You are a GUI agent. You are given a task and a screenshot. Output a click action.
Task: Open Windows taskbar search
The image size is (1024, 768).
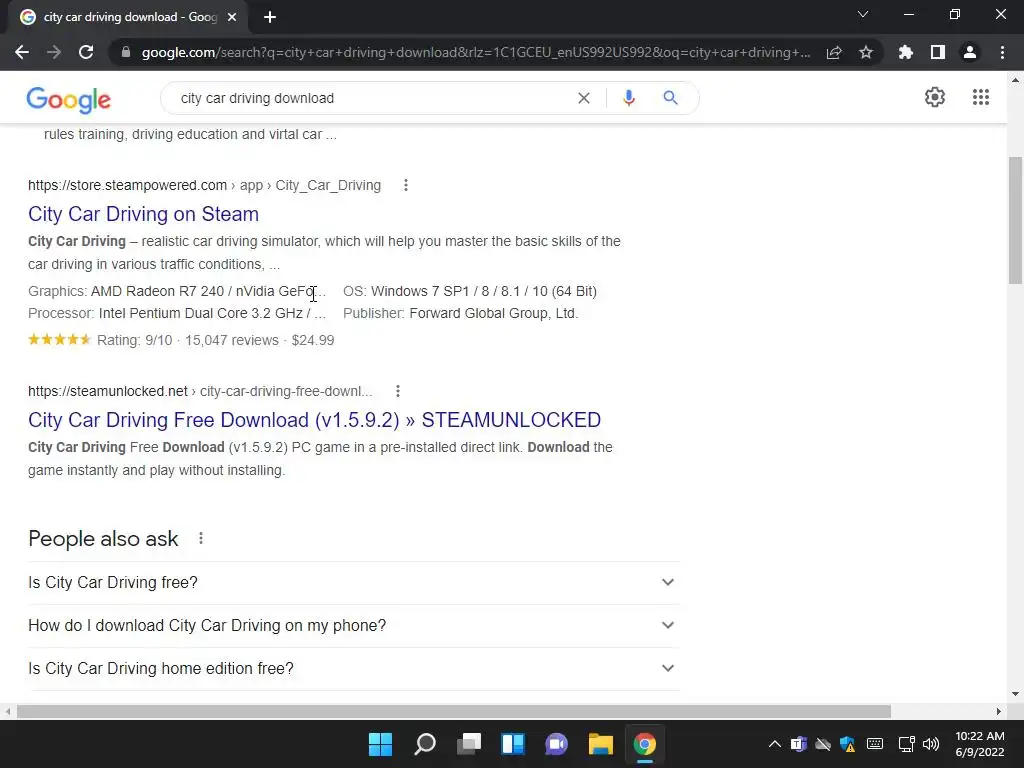click(x=424, y=744)
